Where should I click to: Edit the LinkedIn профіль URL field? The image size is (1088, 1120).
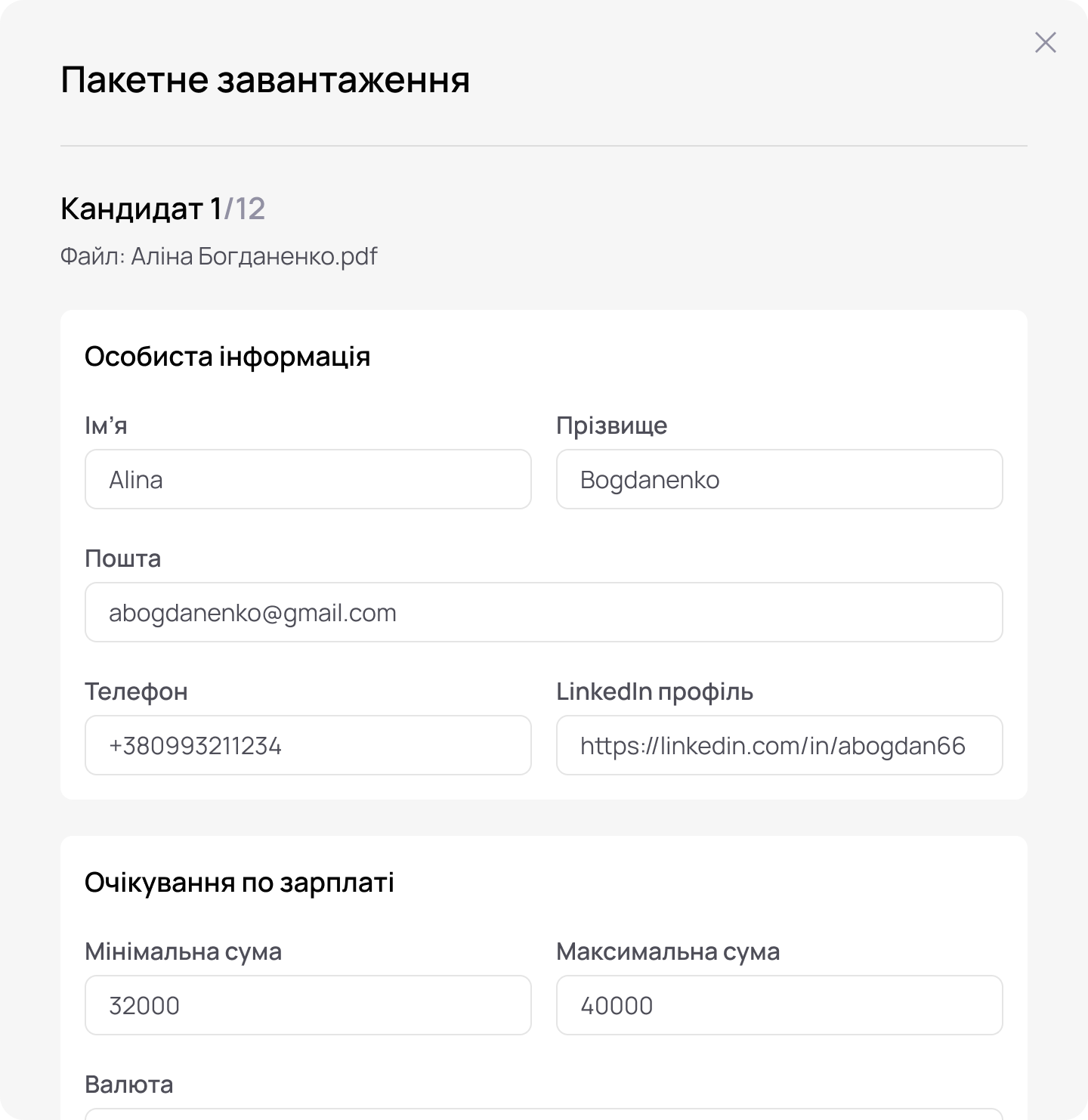coord(779,745)
